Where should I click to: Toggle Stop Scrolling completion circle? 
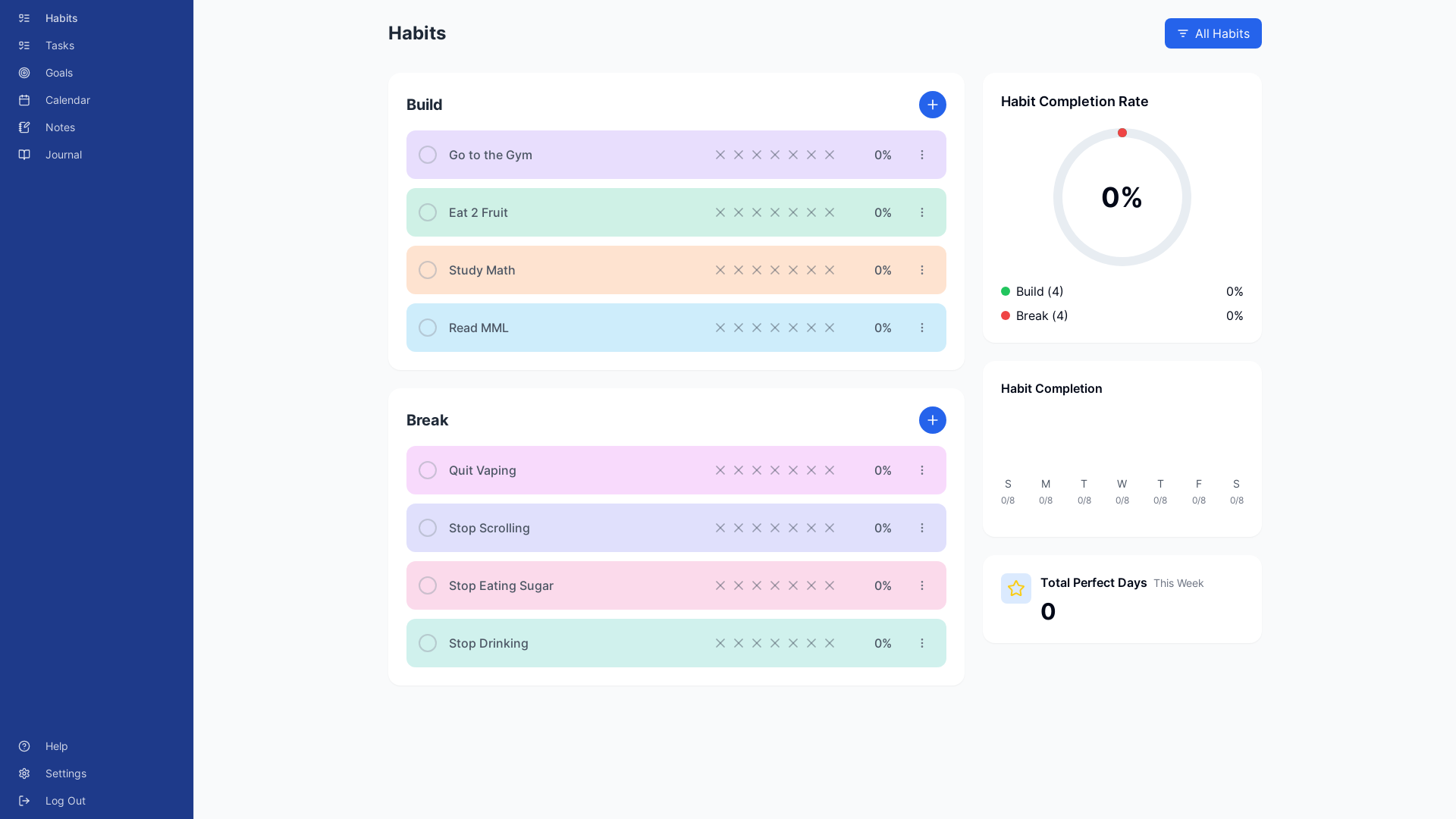(428, 528)
